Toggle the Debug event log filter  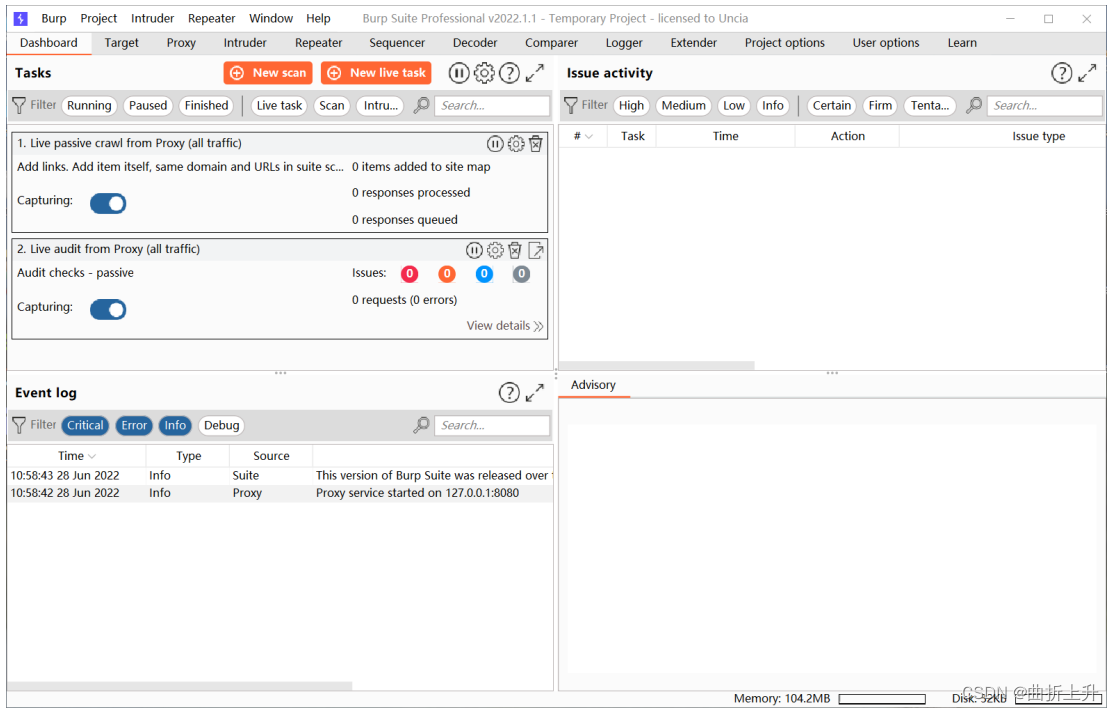point(221,425)
